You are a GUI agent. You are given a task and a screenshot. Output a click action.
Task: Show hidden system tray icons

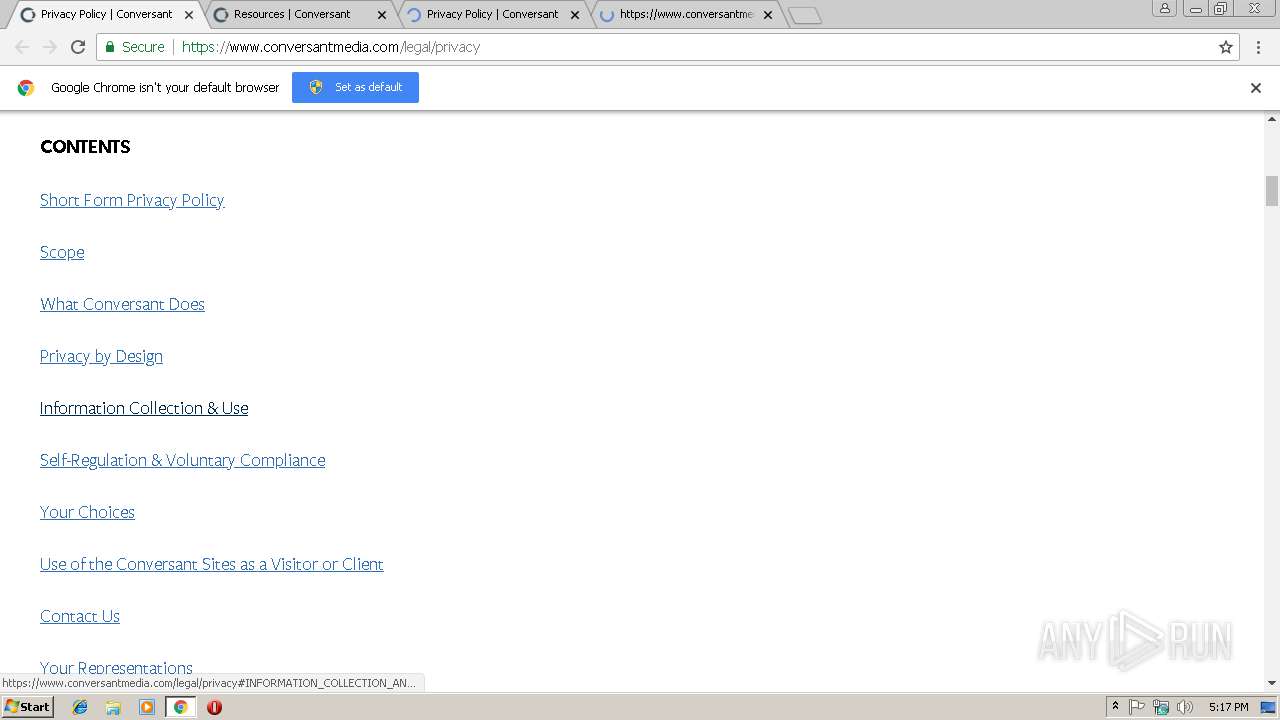click(x=1115, y=707)
